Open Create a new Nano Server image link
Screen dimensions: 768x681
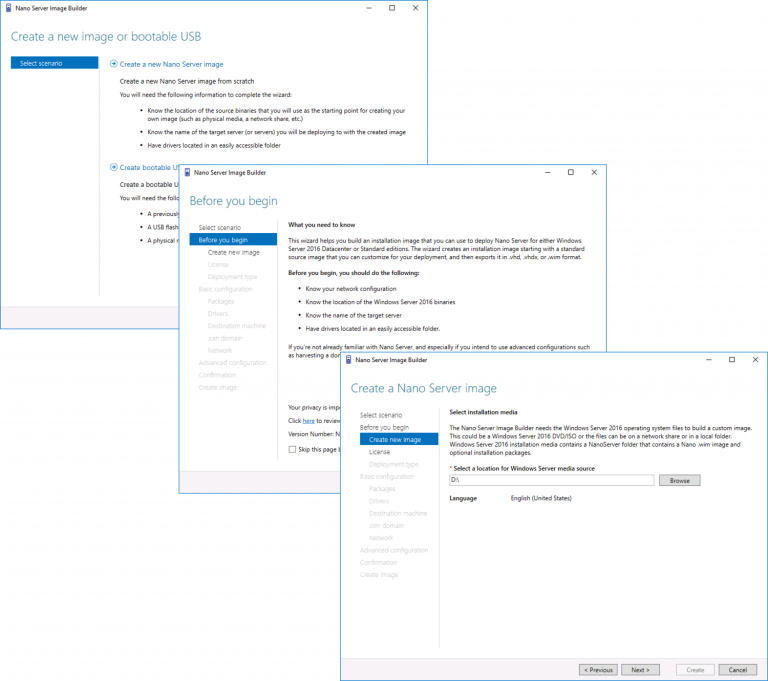171,64
